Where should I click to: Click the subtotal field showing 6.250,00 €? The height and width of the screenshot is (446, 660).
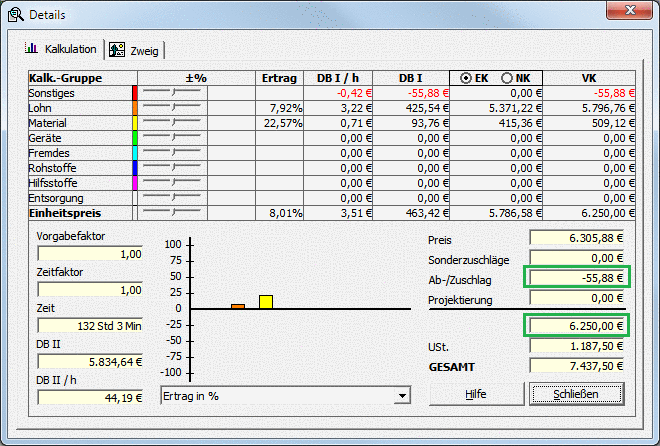coord(577,326)
